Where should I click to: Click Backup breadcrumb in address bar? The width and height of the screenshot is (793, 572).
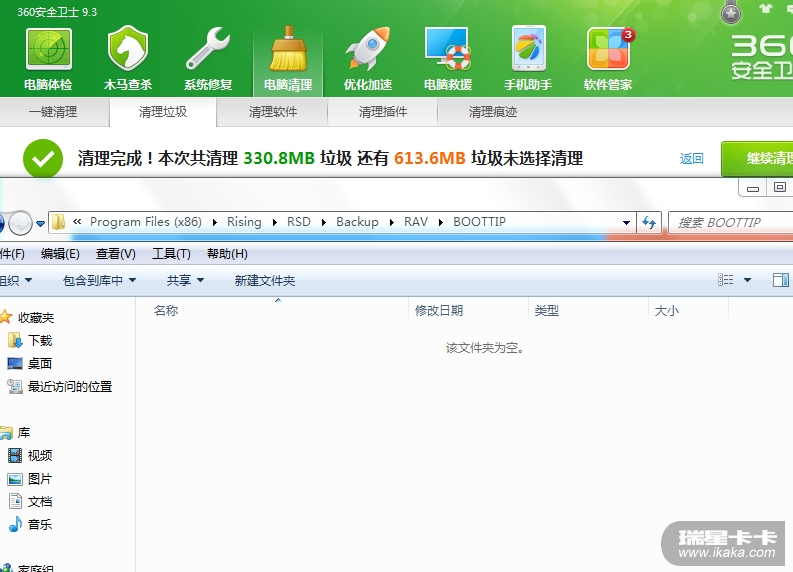(x=357, y=222)
